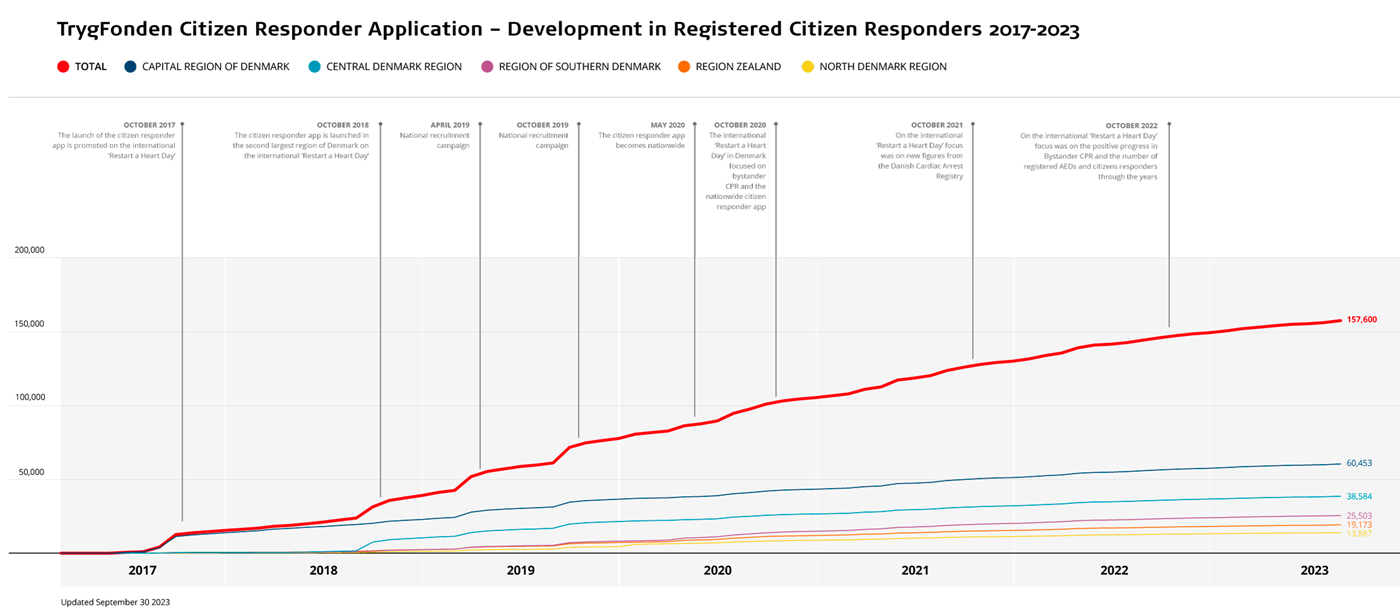Click the October 2020 bystander CPR description
1400x615 pixels.
[x=738, y=171]
